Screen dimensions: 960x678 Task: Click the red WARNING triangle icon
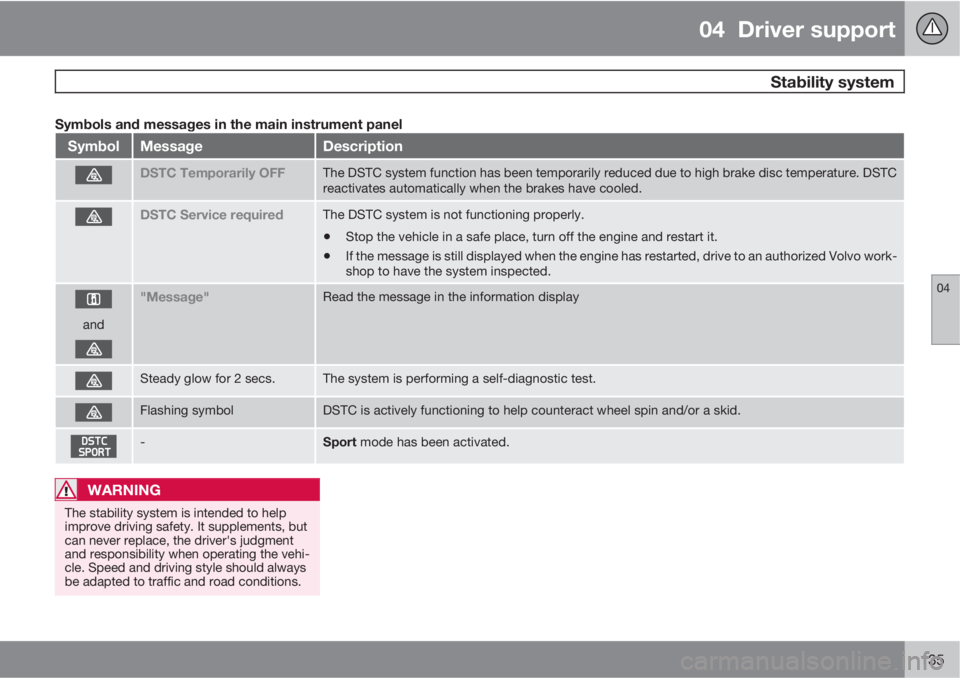pos(66,490)
